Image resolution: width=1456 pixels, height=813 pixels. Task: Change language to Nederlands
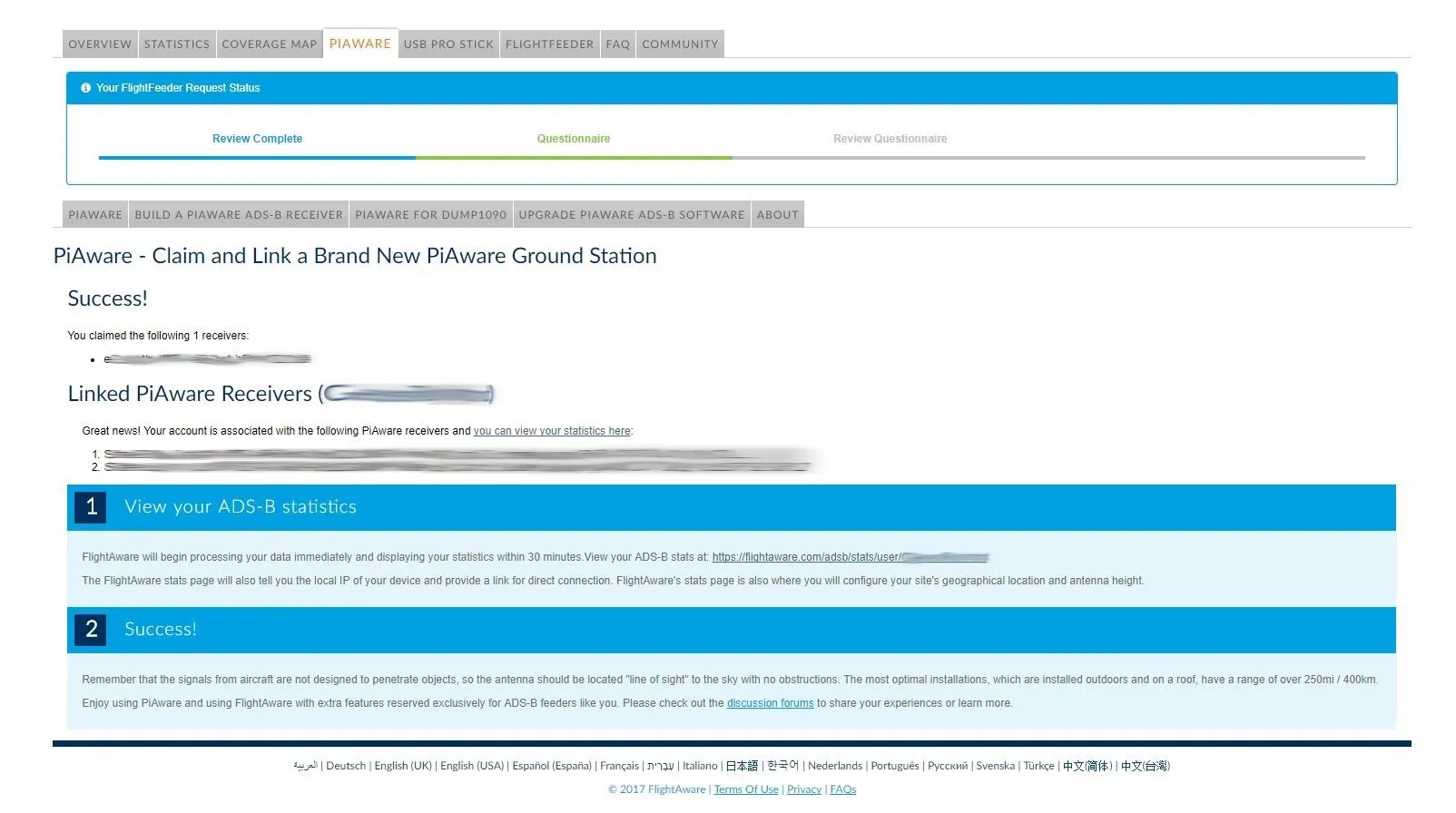[835, 766]
